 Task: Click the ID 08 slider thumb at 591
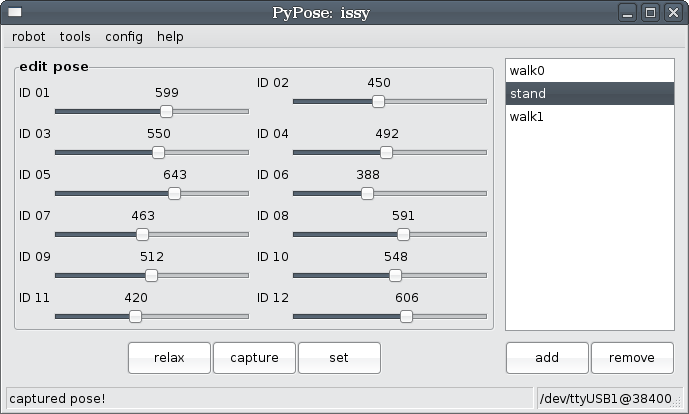coord(403,234)
